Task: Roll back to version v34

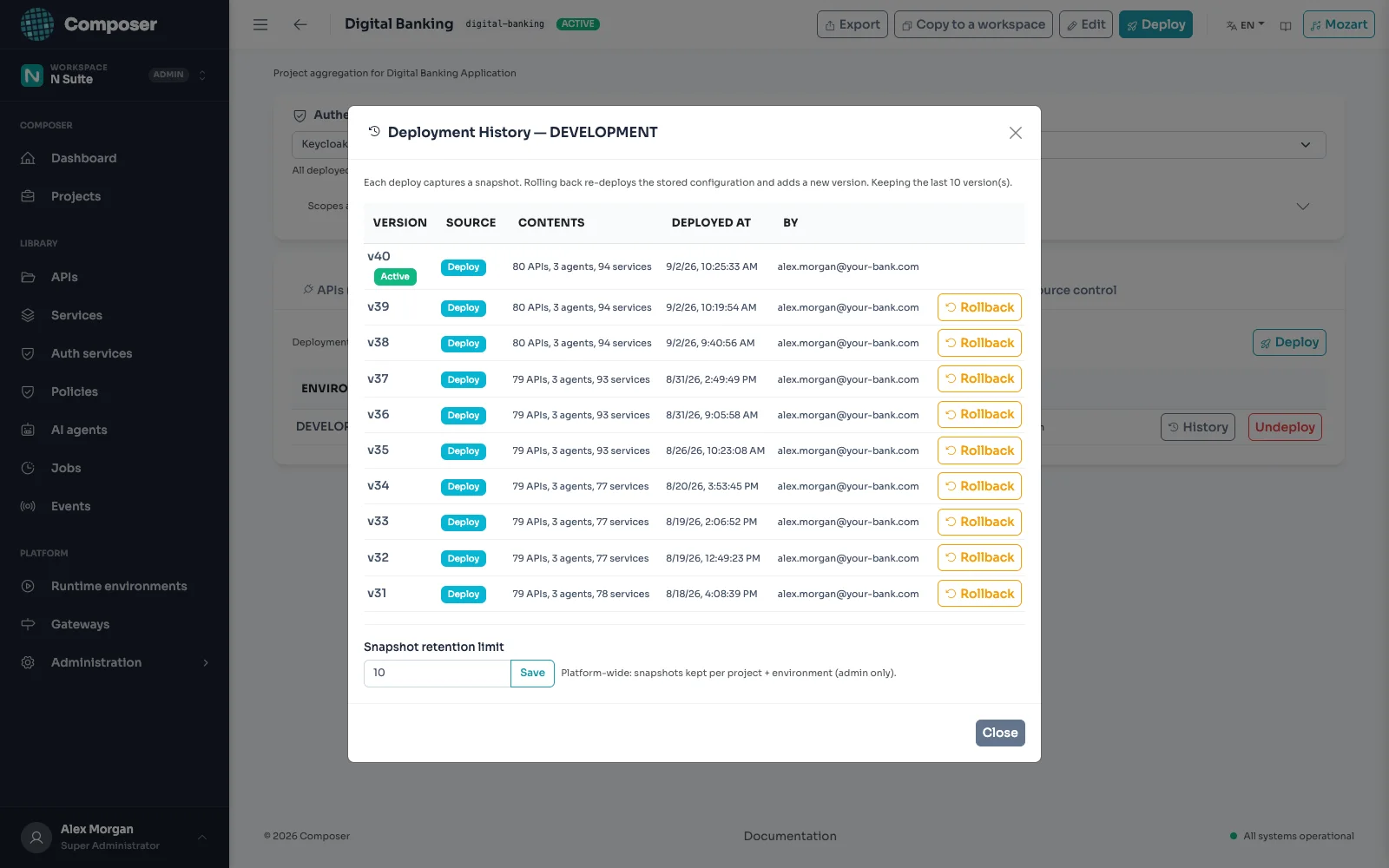Action: point(979,486)
